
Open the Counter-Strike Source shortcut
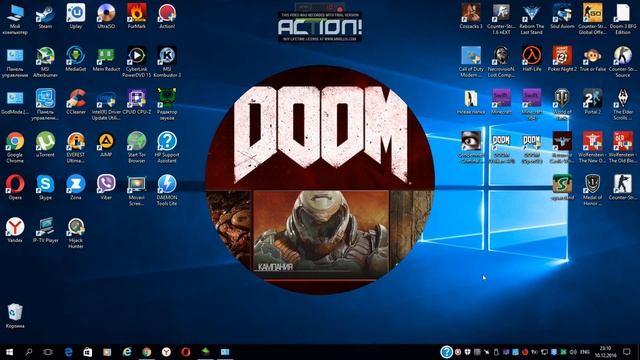point(622,62)
